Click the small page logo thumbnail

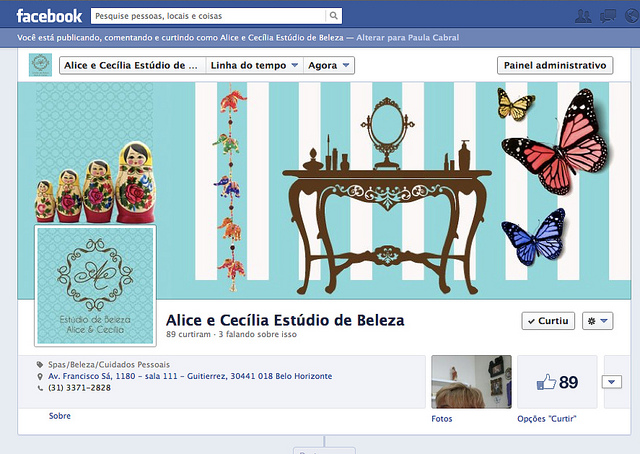coord(41,65)
